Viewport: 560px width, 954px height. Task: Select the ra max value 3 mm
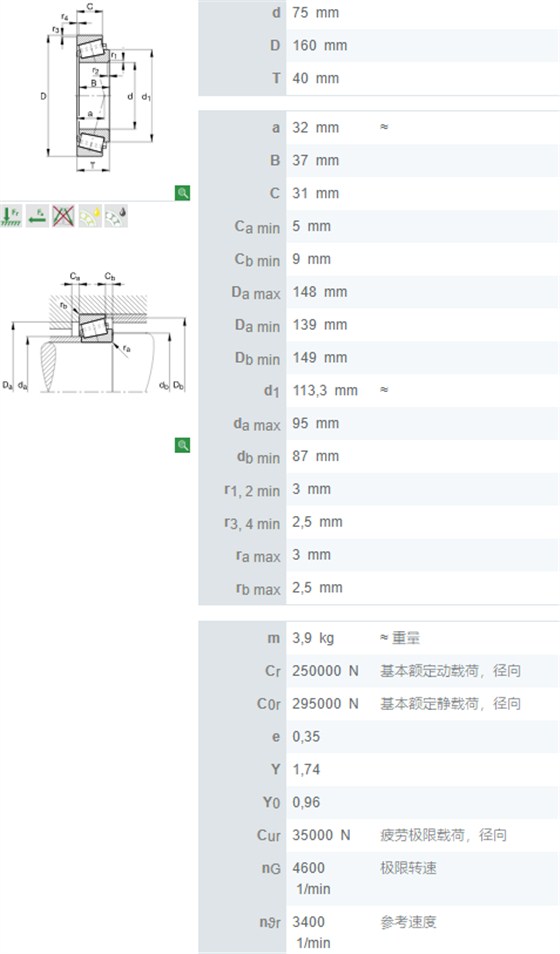pos(311,555)
